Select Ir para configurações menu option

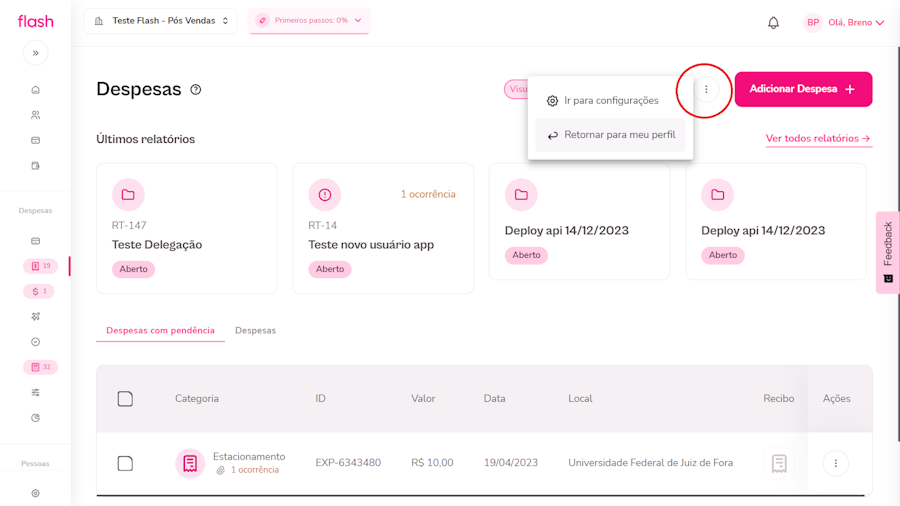610,101
